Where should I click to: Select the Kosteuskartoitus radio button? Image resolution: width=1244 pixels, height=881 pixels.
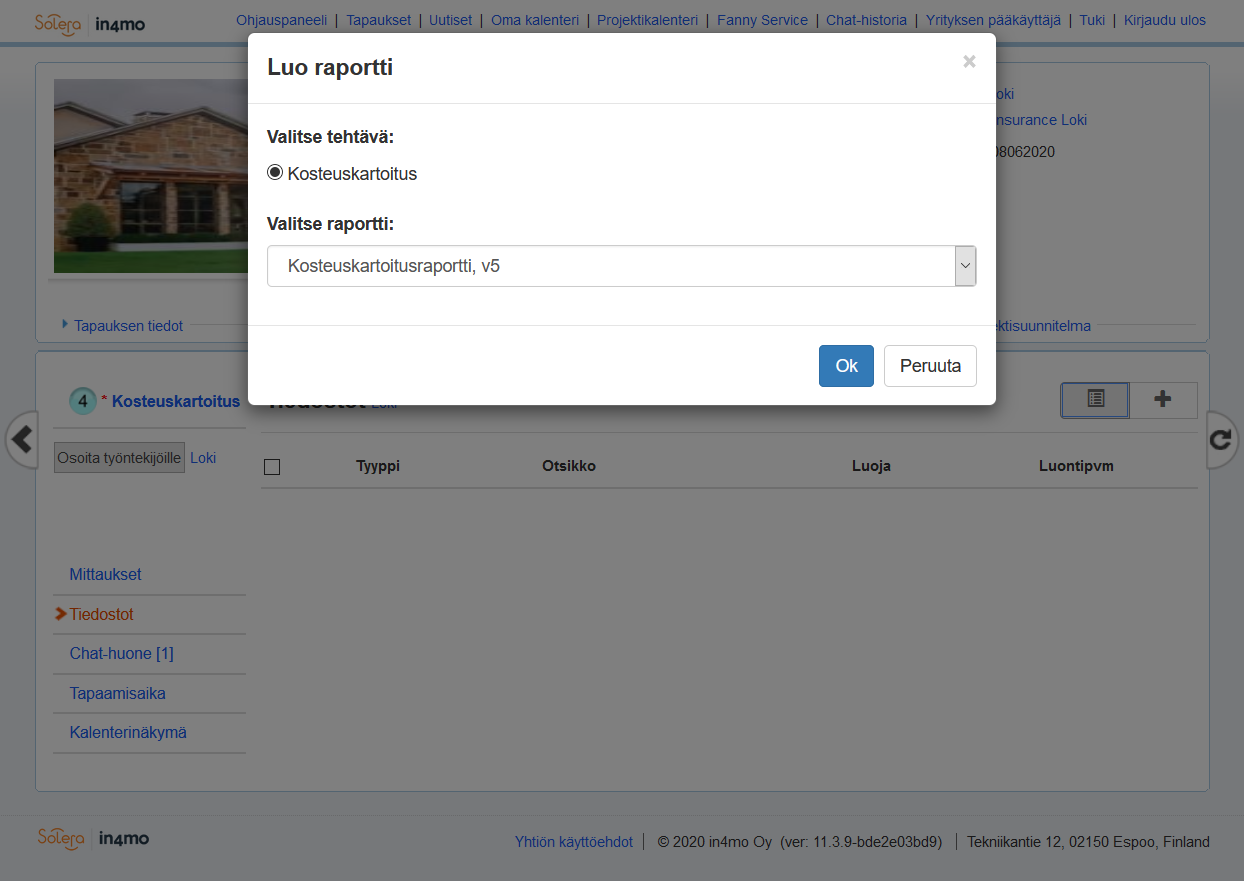275,173
